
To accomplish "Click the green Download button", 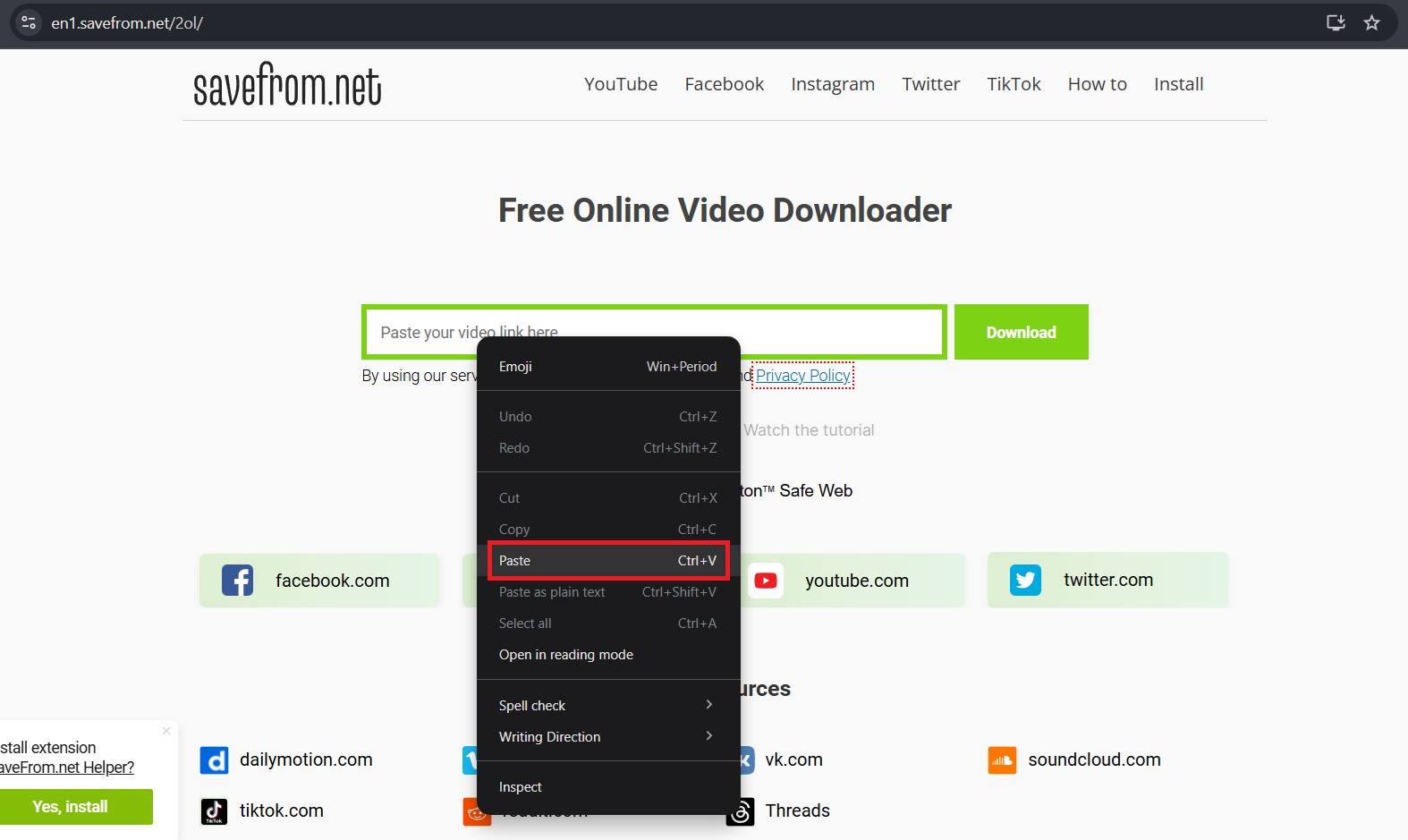I will 1022,332.
